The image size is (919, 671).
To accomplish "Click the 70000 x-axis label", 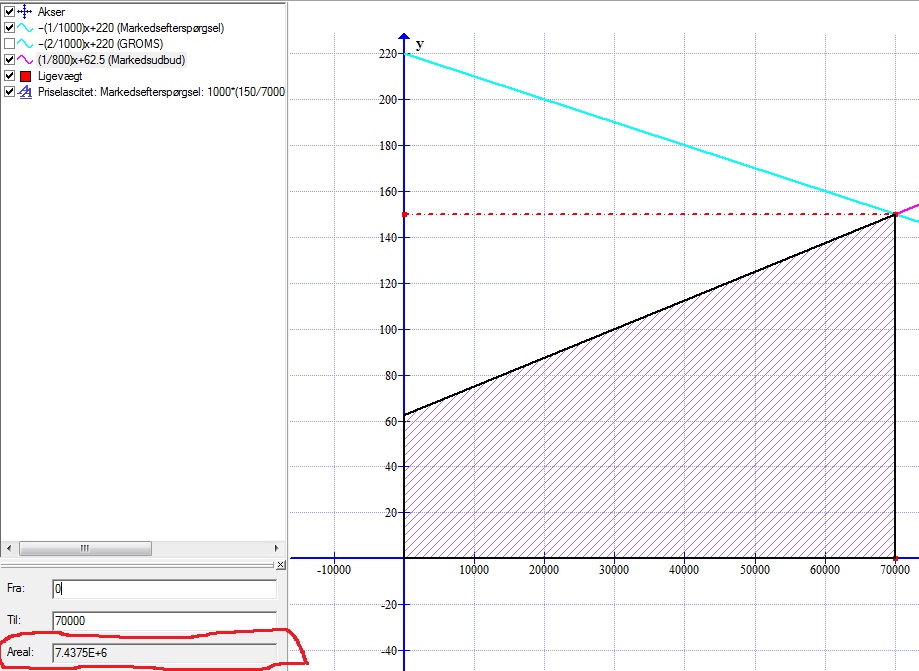I will [895, 570].
